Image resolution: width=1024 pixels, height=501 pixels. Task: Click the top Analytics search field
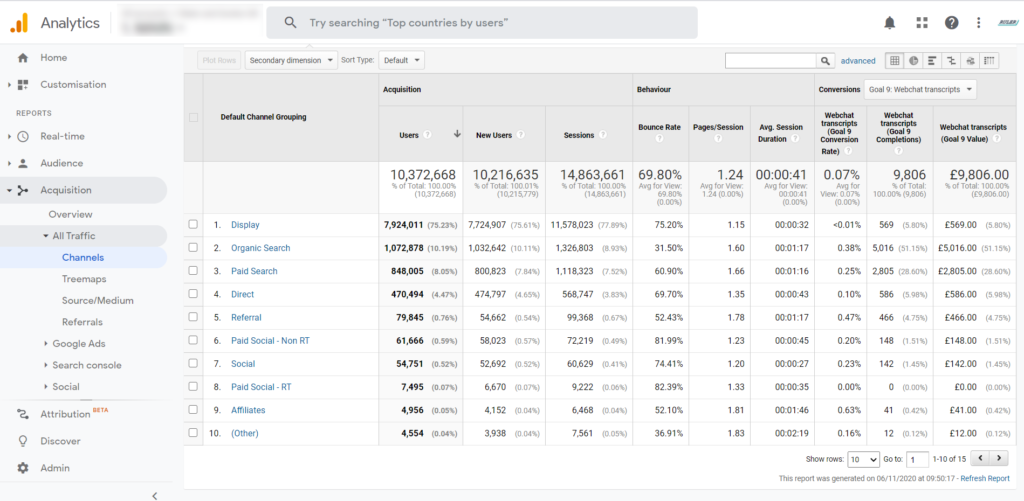(x=482, y=23)
